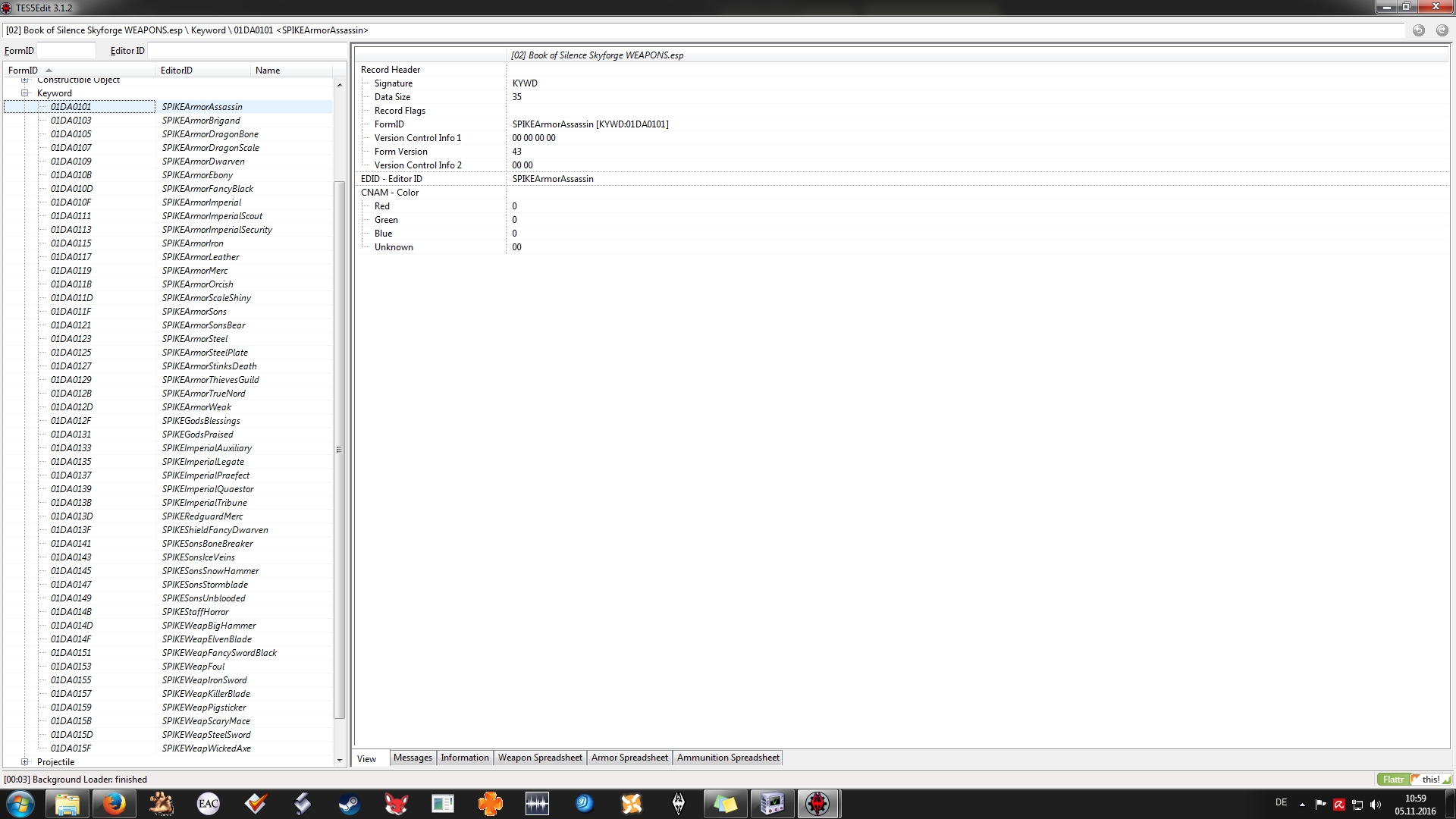Collapse the Keyword tree group
Screen dimensions: 1456x819
tap(25, 93)
